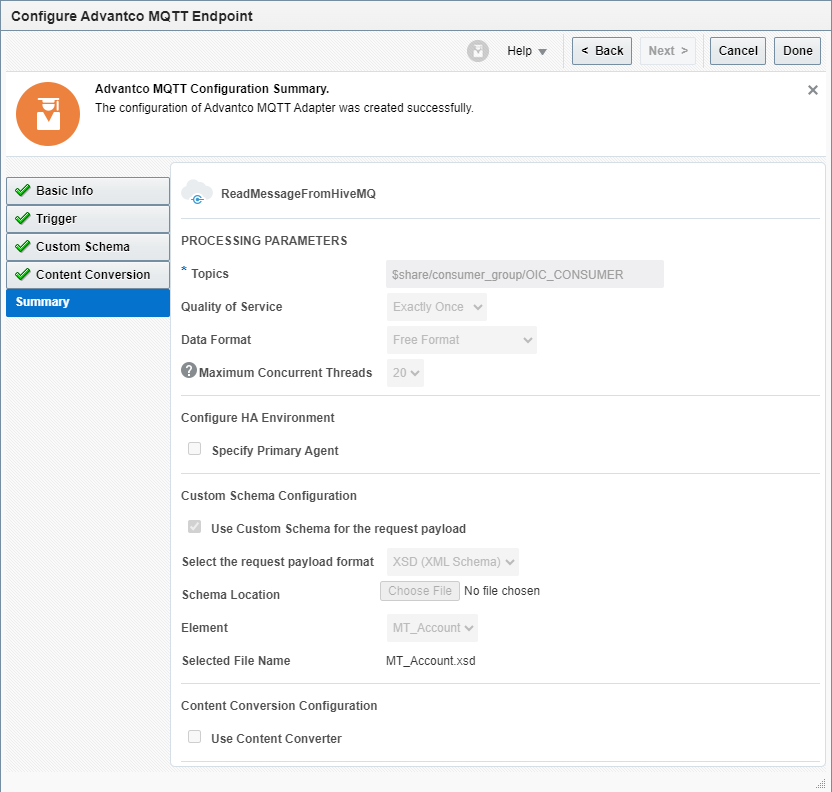Click the round icon left of Help
Viewport: 832px width, 792px height.
(x=478, y=51)
